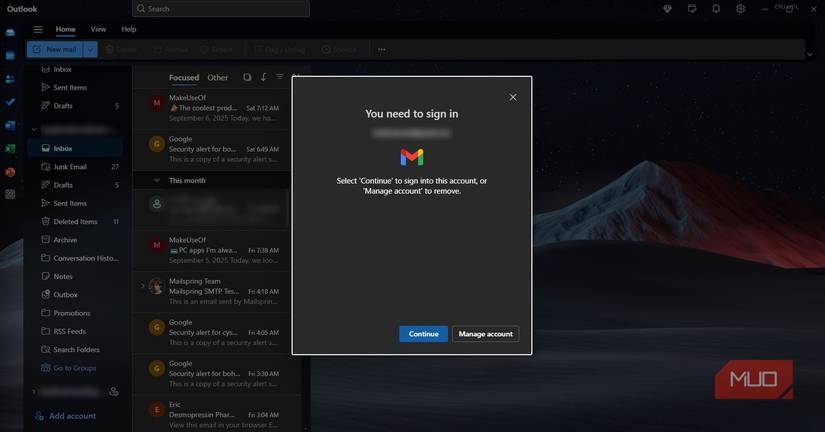The width and height of the screenshot is (825, 432).
Task: Open the Mail app in the left rail
Action: 10,33
